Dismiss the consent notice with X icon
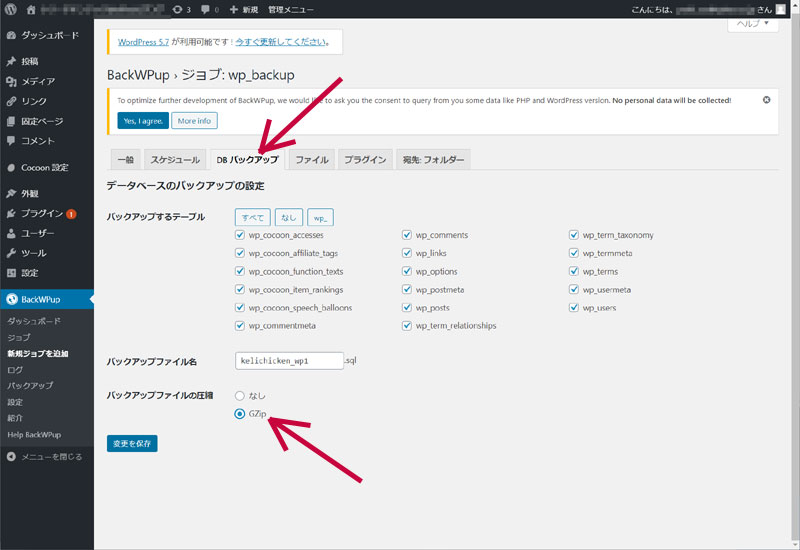 [x=766, y=100]
